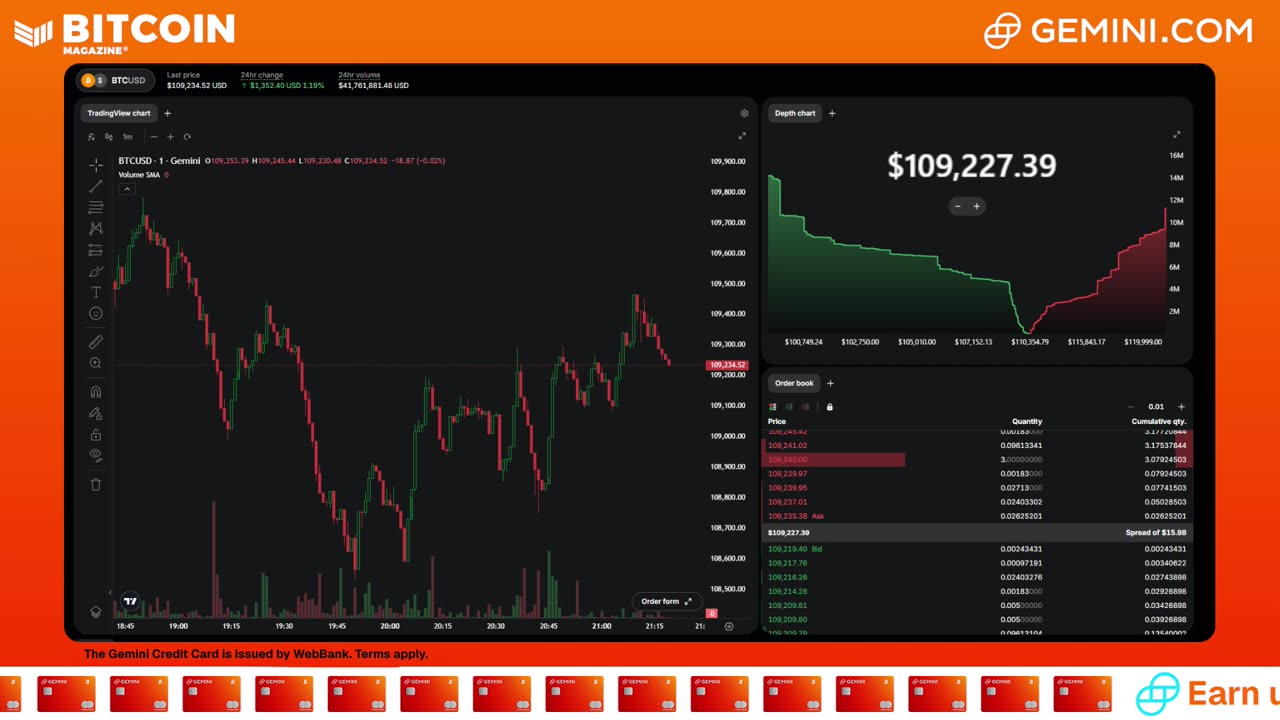Add a tab next to Depth chart

(x=832, y=113)
